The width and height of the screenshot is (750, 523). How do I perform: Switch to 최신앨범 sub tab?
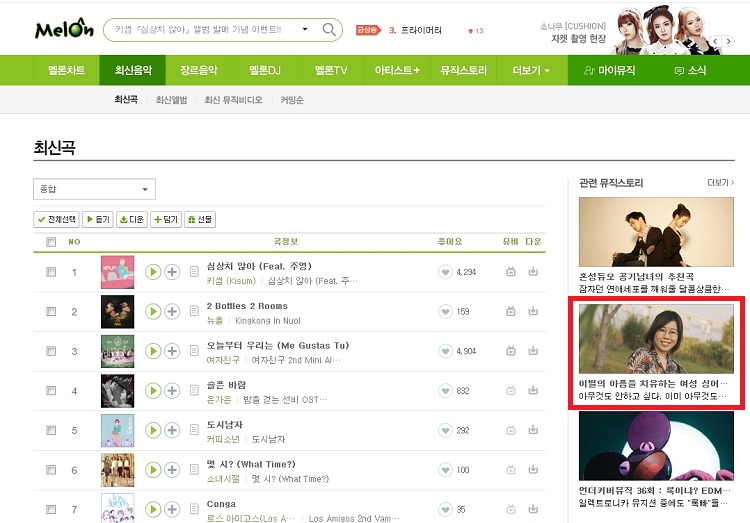coord(171,100)
